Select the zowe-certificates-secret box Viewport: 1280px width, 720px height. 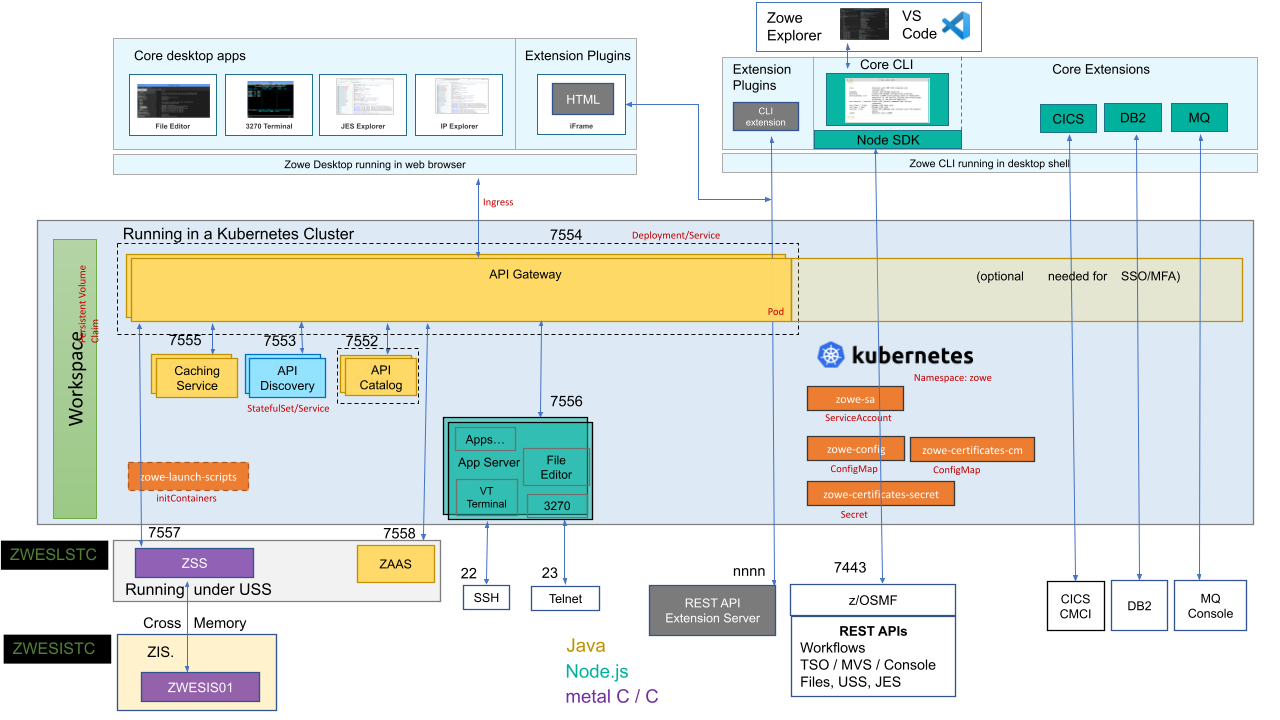coord(880,493)
